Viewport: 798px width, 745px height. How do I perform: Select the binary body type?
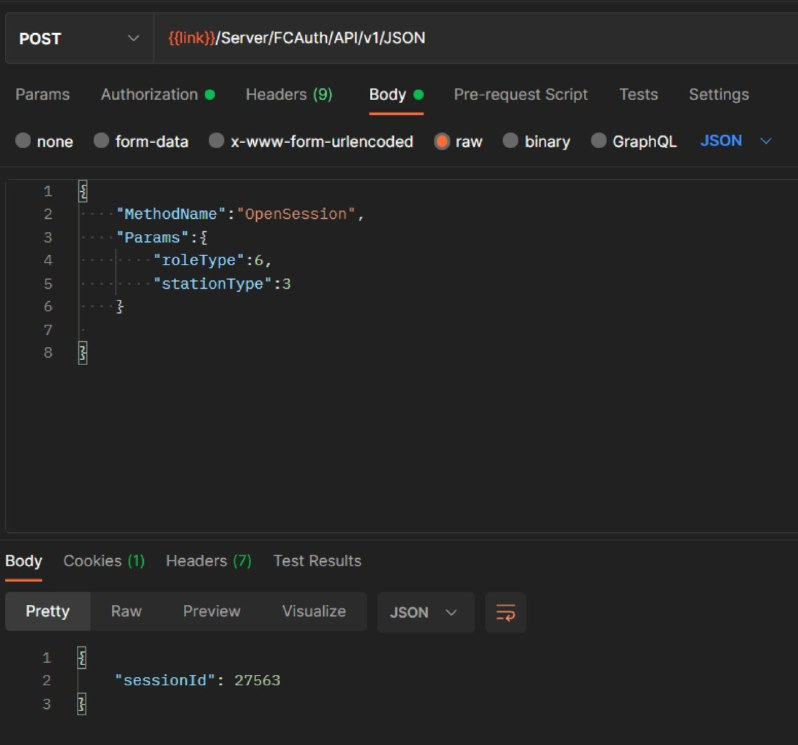click(x=536, y=141)
